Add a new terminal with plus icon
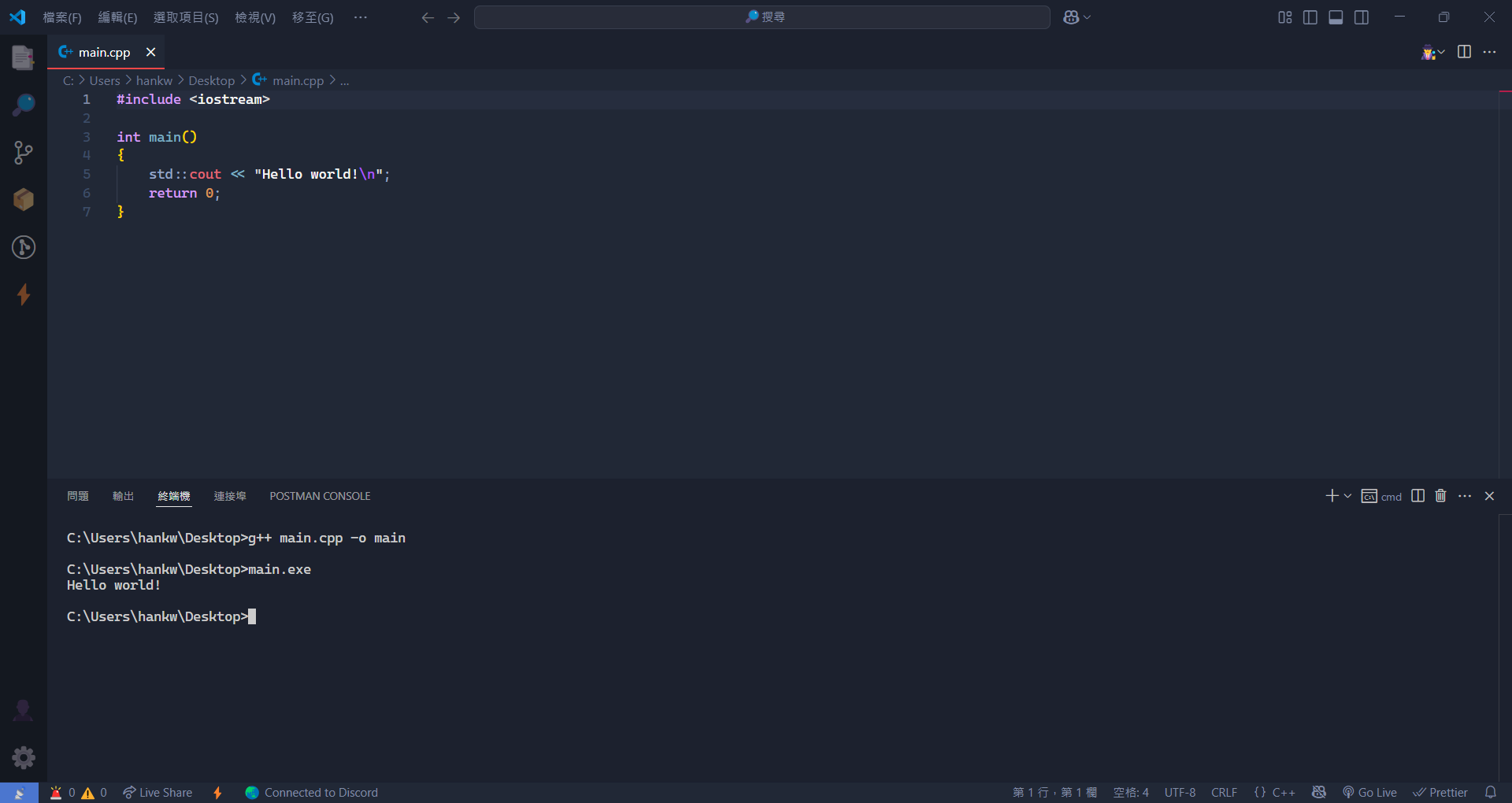The height and width of the screenshot is (803, 1512). pos(1332,496)
